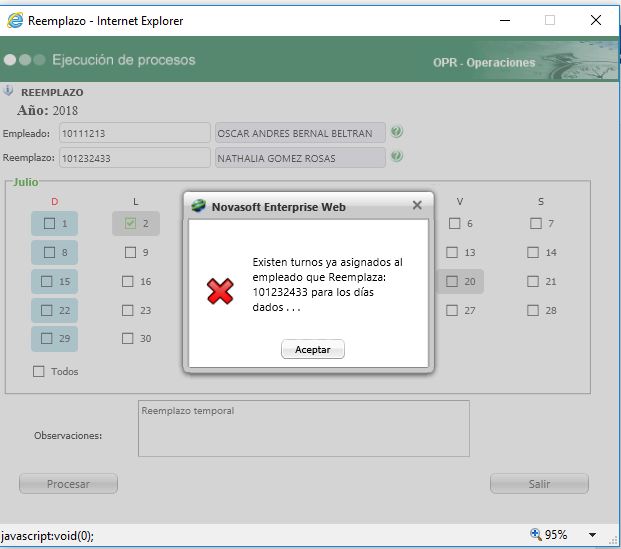Click the Aceptar button in the dialog
This screenshot has width=621, height=549.
coord(312,349)
